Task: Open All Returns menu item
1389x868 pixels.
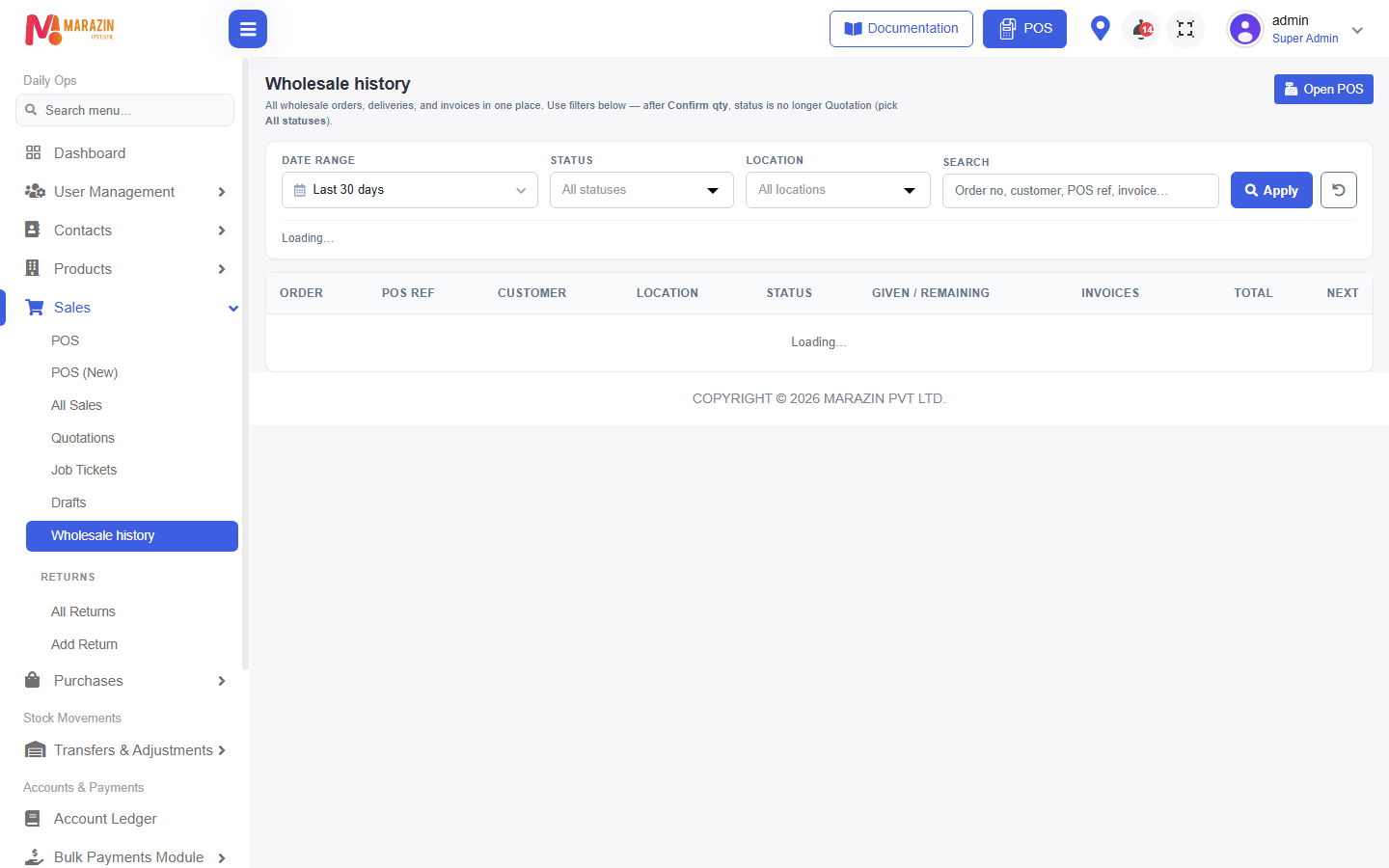Action: (83, 611)
